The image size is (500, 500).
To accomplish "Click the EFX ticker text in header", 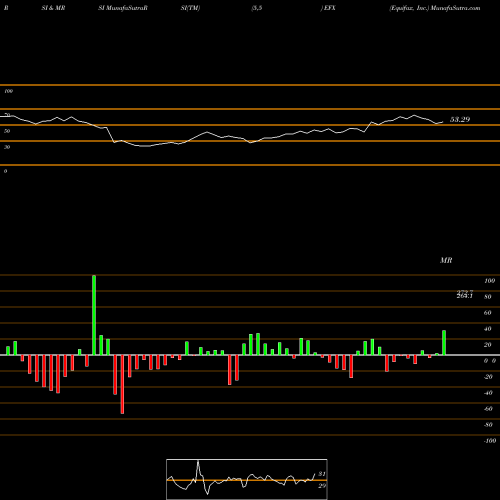I will pos(330,8).
